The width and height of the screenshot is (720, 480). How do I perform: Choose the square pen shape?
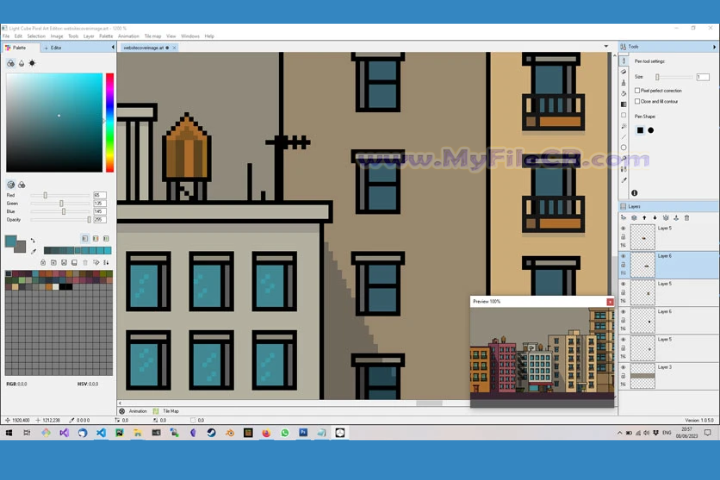pyautogui.click(x=640, y=130)
